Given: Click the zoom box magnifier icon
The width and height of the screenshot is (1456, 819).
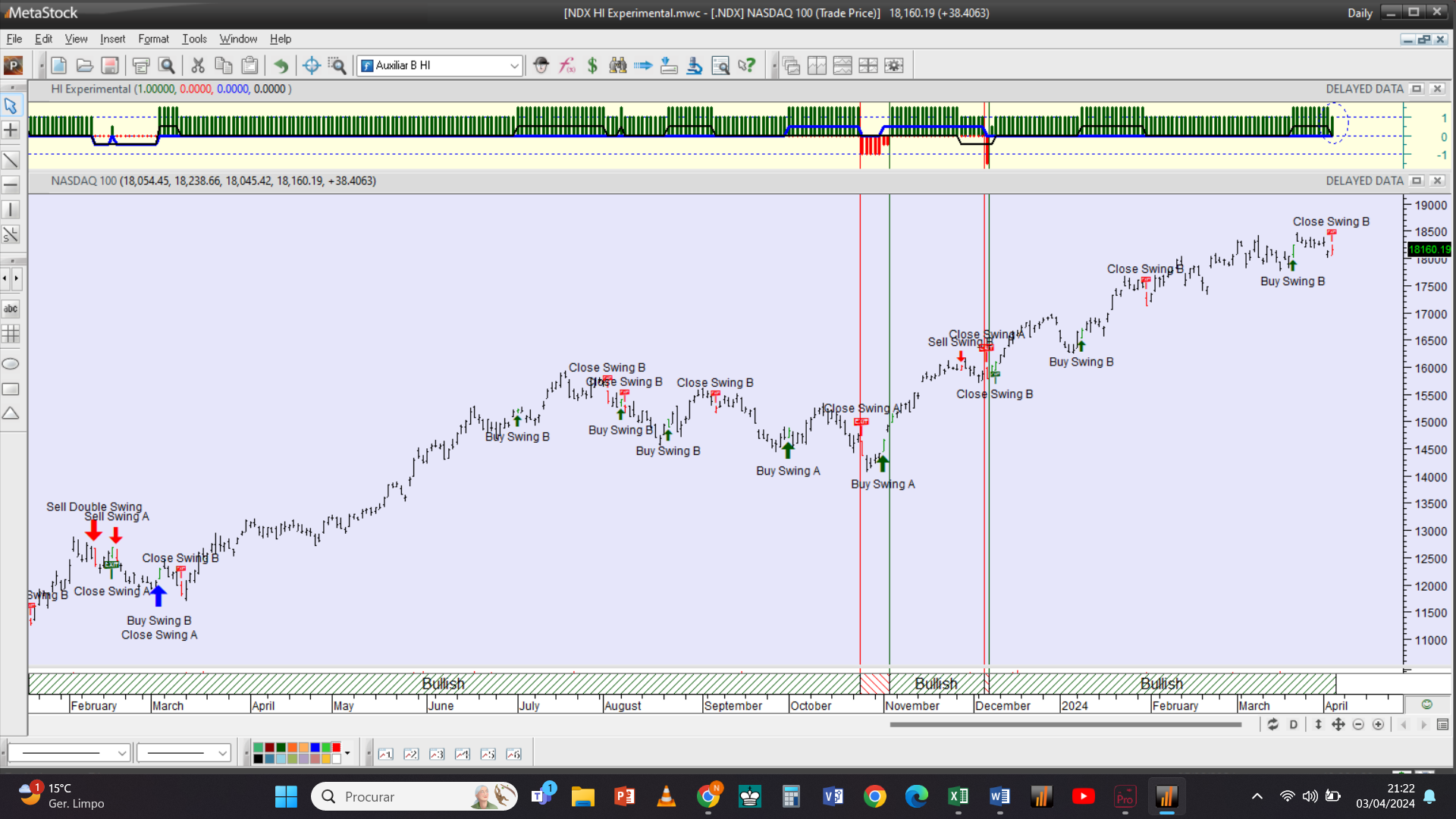Looking at the screenshot, I should pyautogui.click(x=337, y=65).
